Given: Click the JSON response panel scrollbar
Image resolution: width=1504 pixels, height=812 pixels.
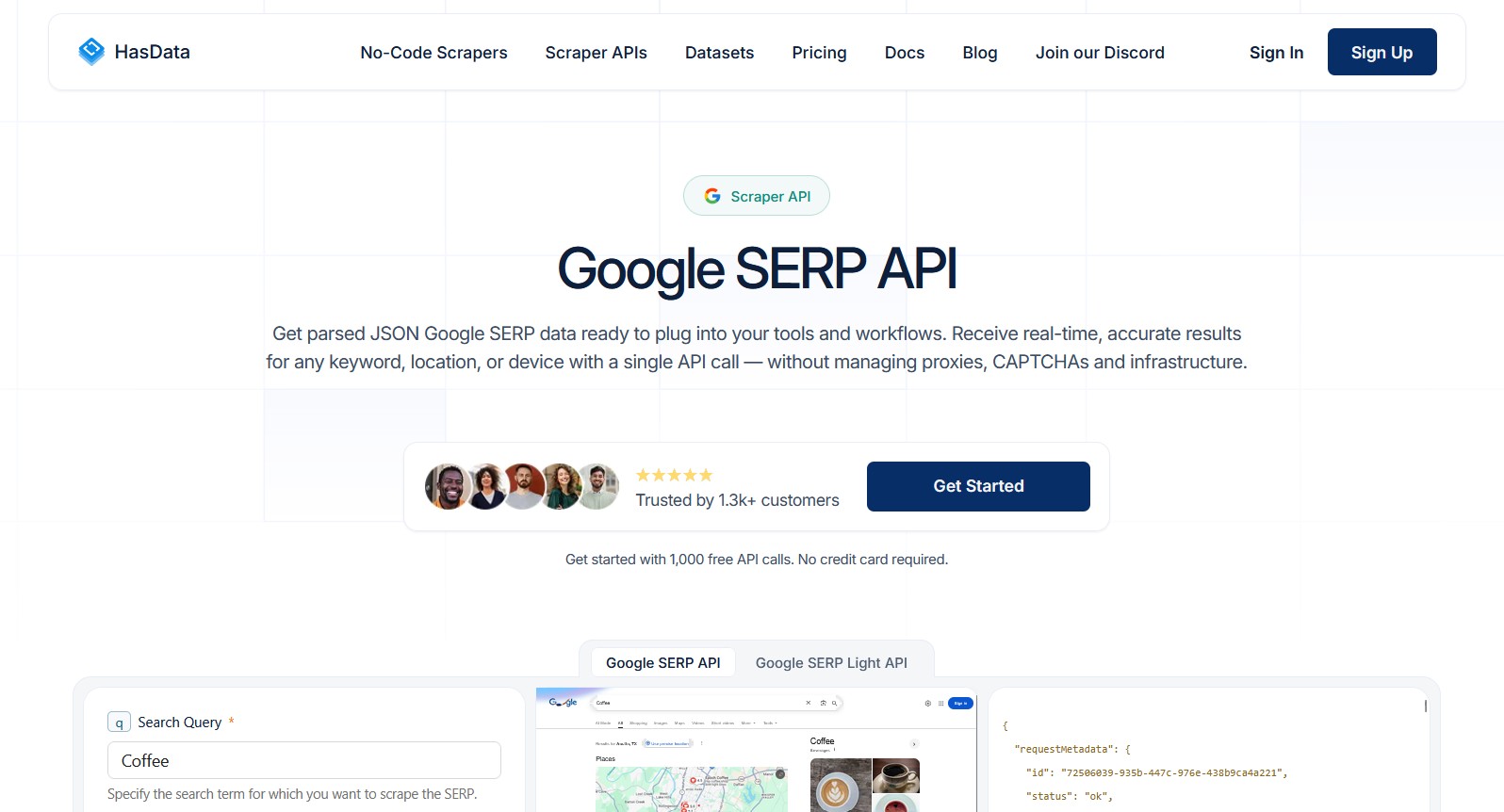Looking at the screenshot, I should [1426, 706].
